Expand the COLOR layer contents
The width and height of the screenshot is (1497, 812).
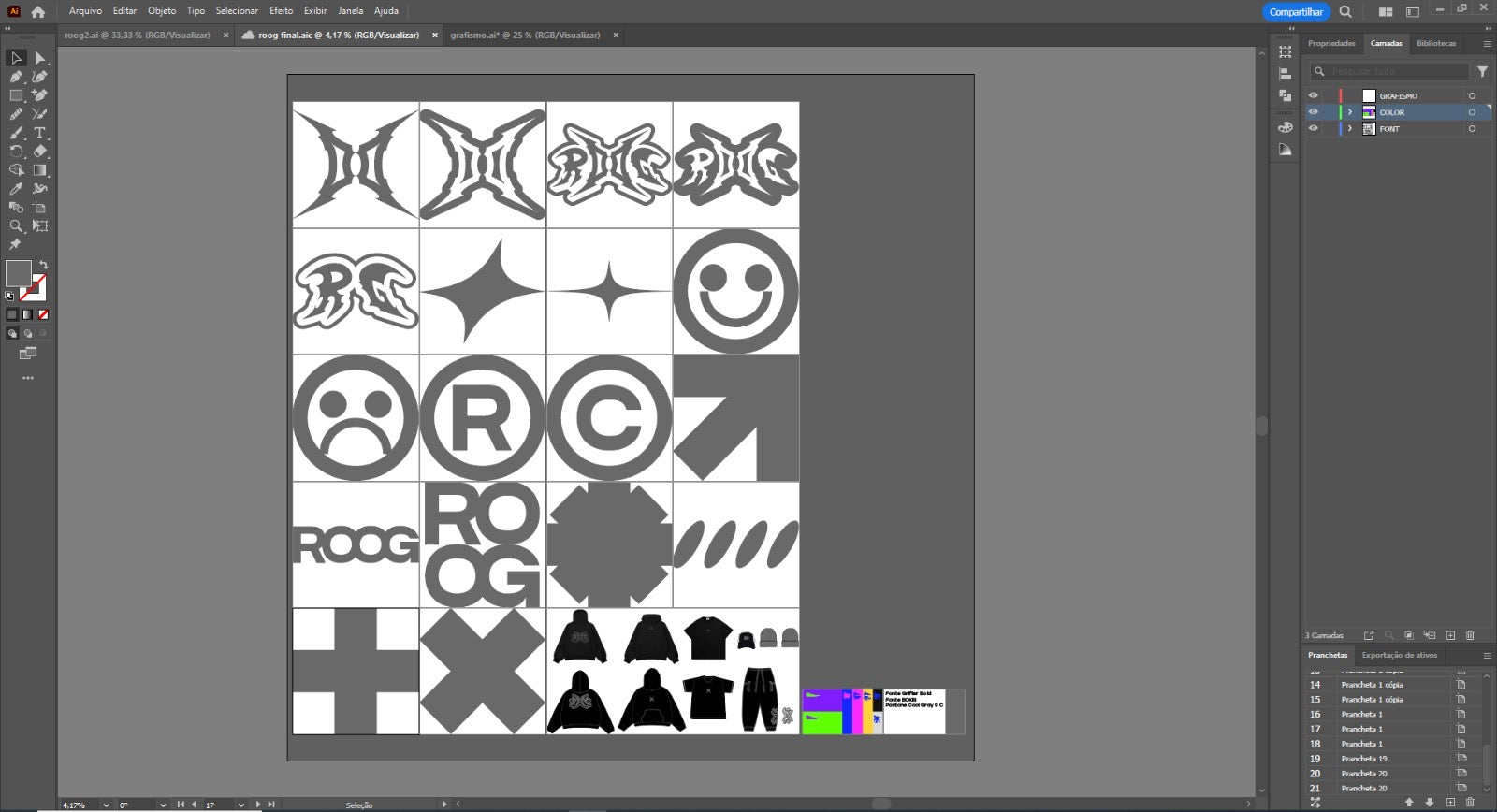(x=1349, y=112)
